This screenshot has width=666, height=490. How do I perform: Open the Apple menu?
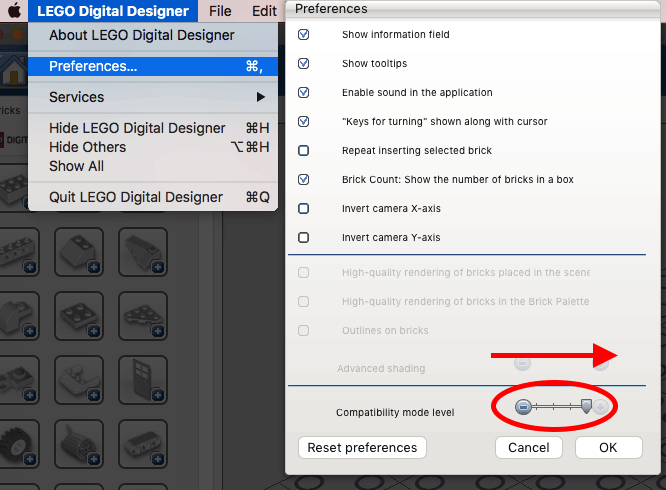14,11
